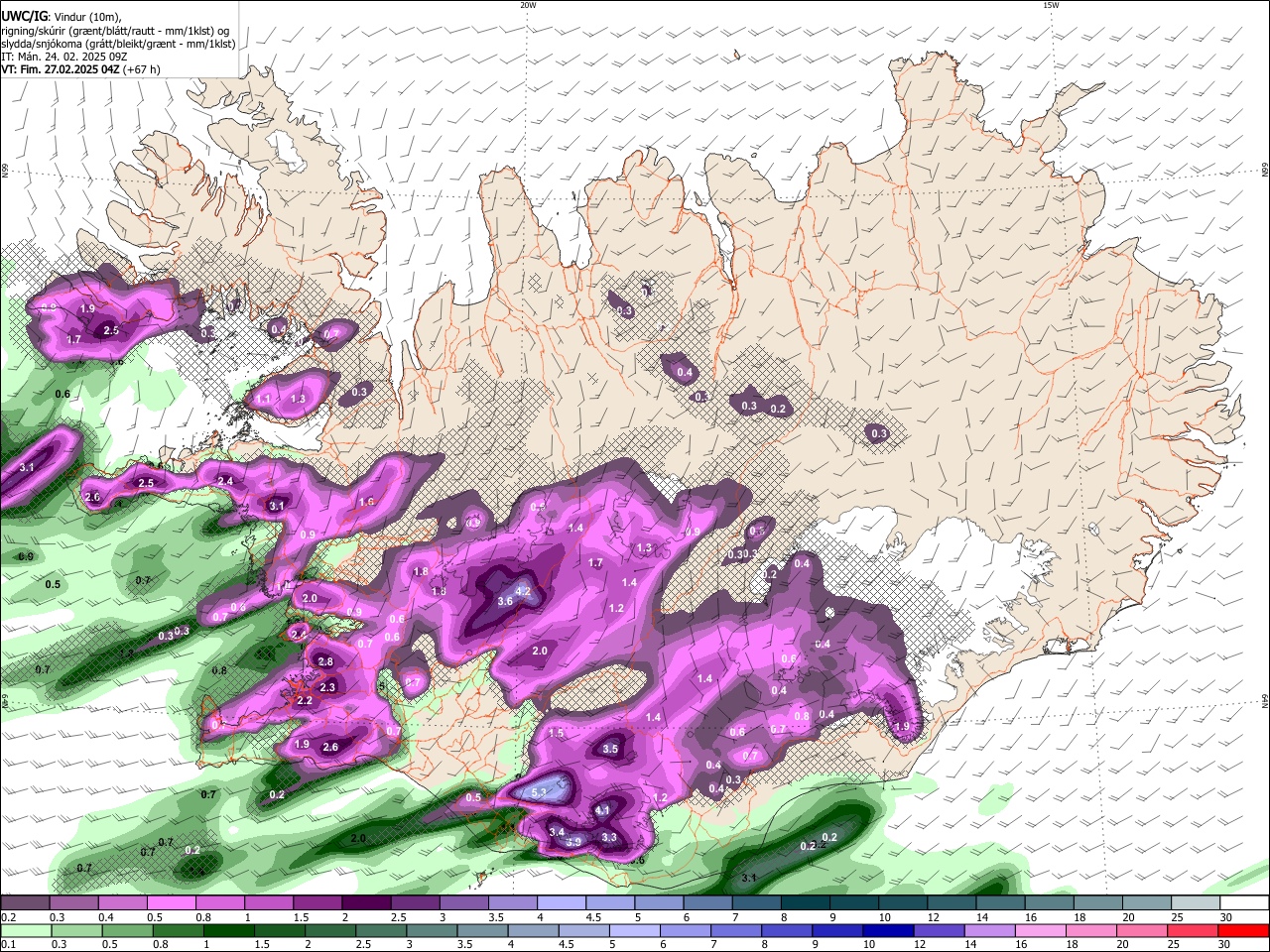
Task: Click the '3.4' precipitation value on the map
Action: pos(557,831)
